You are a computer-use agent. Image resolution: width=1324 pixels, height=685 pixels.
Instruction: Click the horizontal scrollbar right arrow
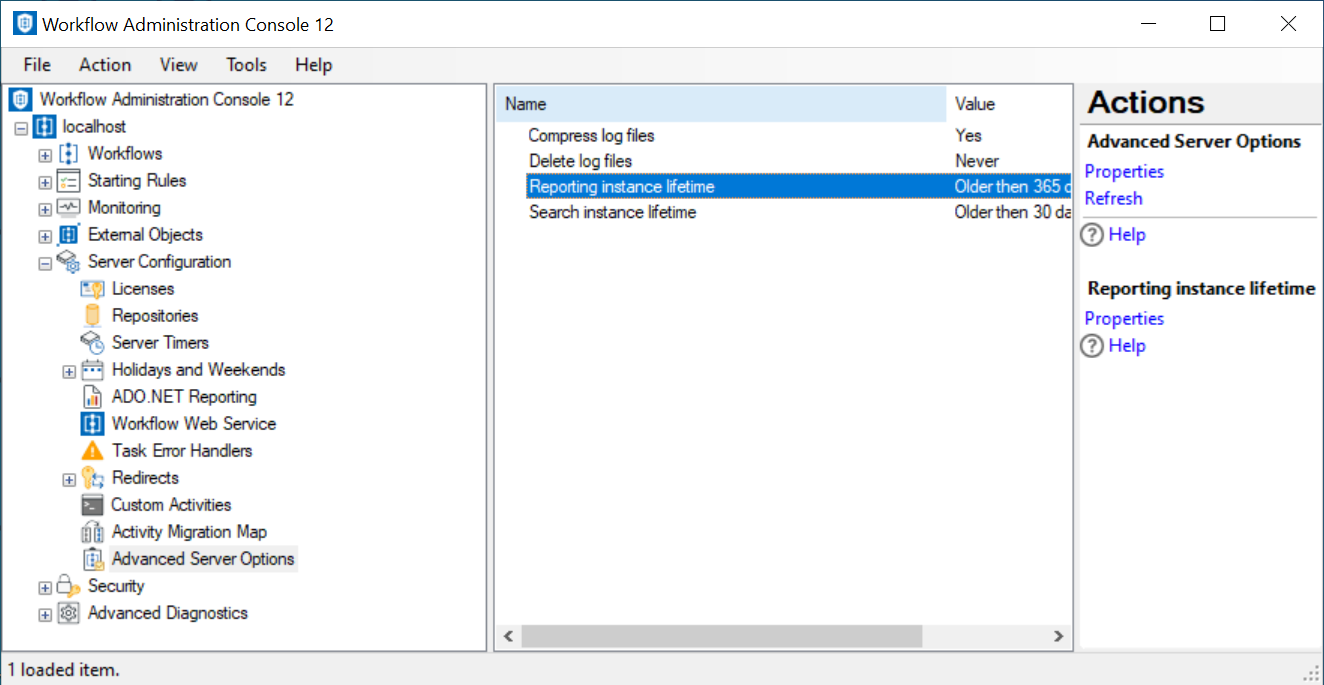point(1058,636)
